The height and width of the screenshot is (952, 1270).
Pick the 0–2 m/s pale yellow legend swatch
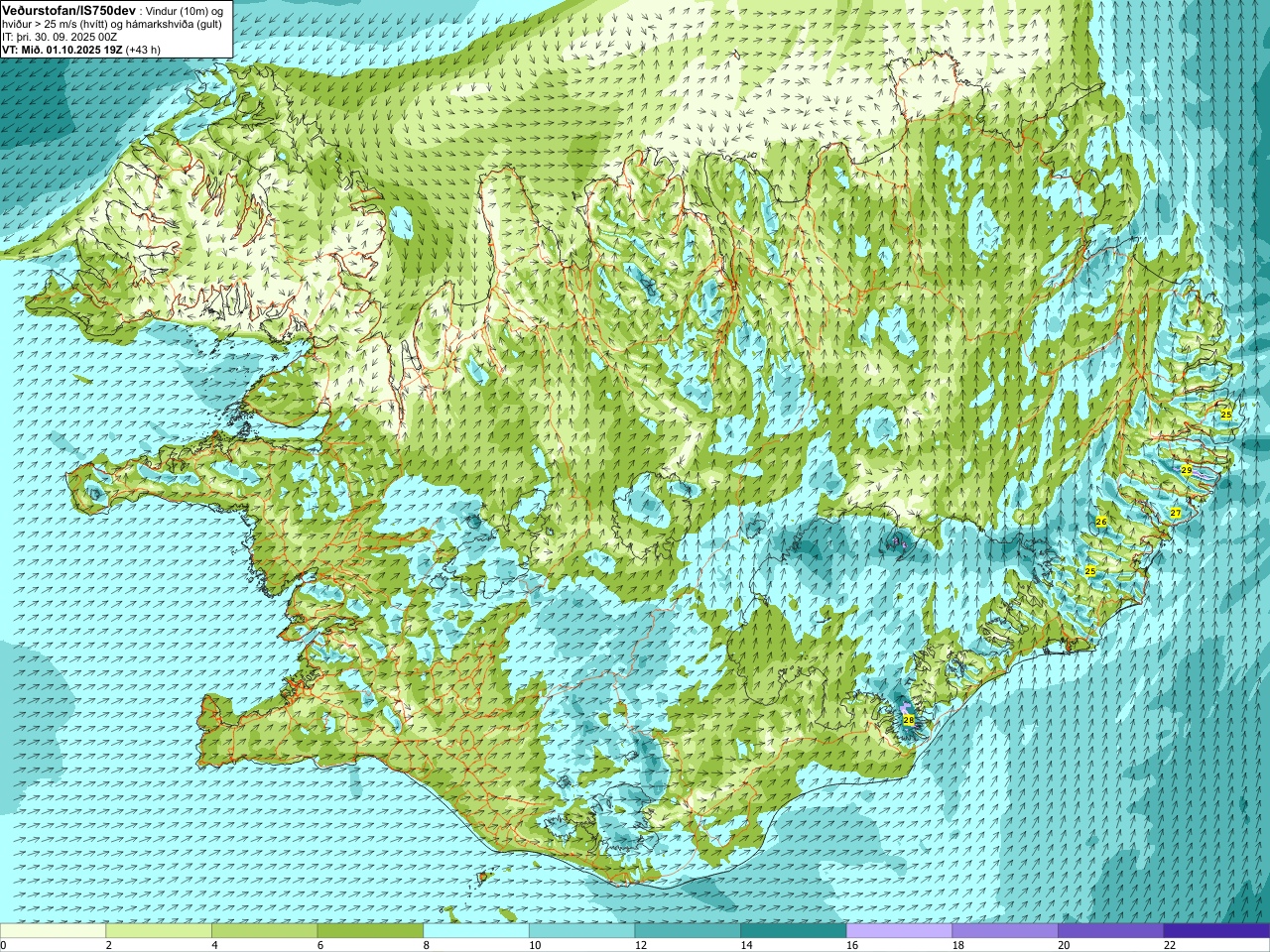pos(53,931)
